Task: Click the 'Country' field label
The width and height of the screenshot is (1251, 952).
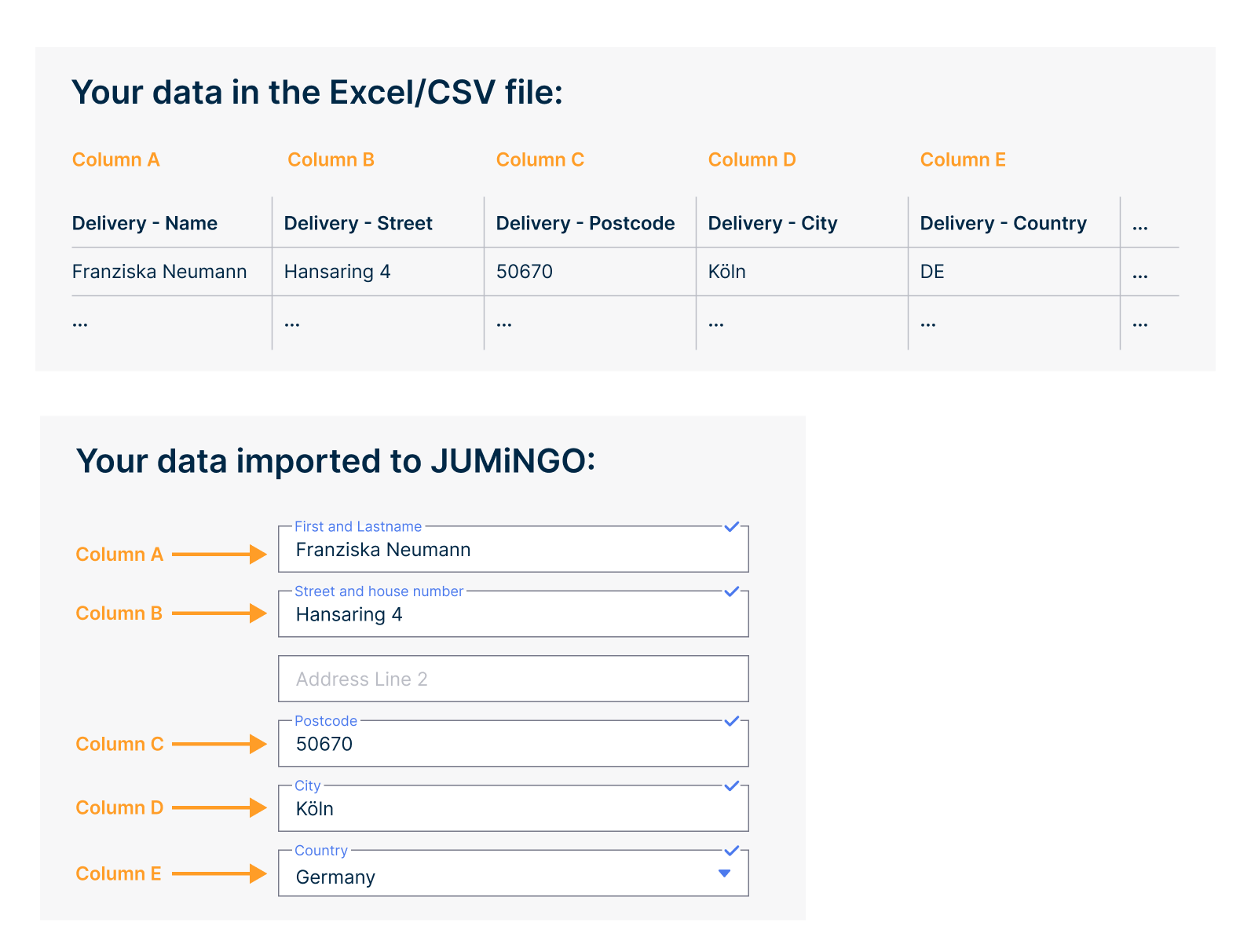Action: [321, 851]
